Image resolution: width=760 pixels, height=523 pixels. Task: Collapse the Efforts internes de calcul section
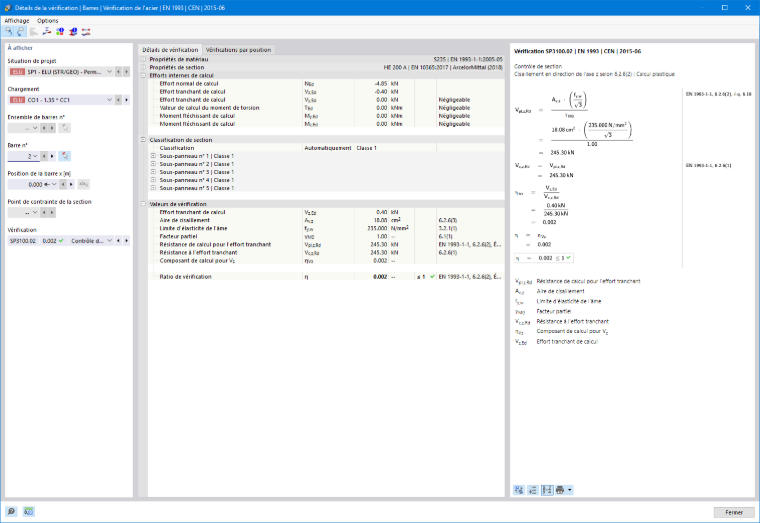point(143,75)
